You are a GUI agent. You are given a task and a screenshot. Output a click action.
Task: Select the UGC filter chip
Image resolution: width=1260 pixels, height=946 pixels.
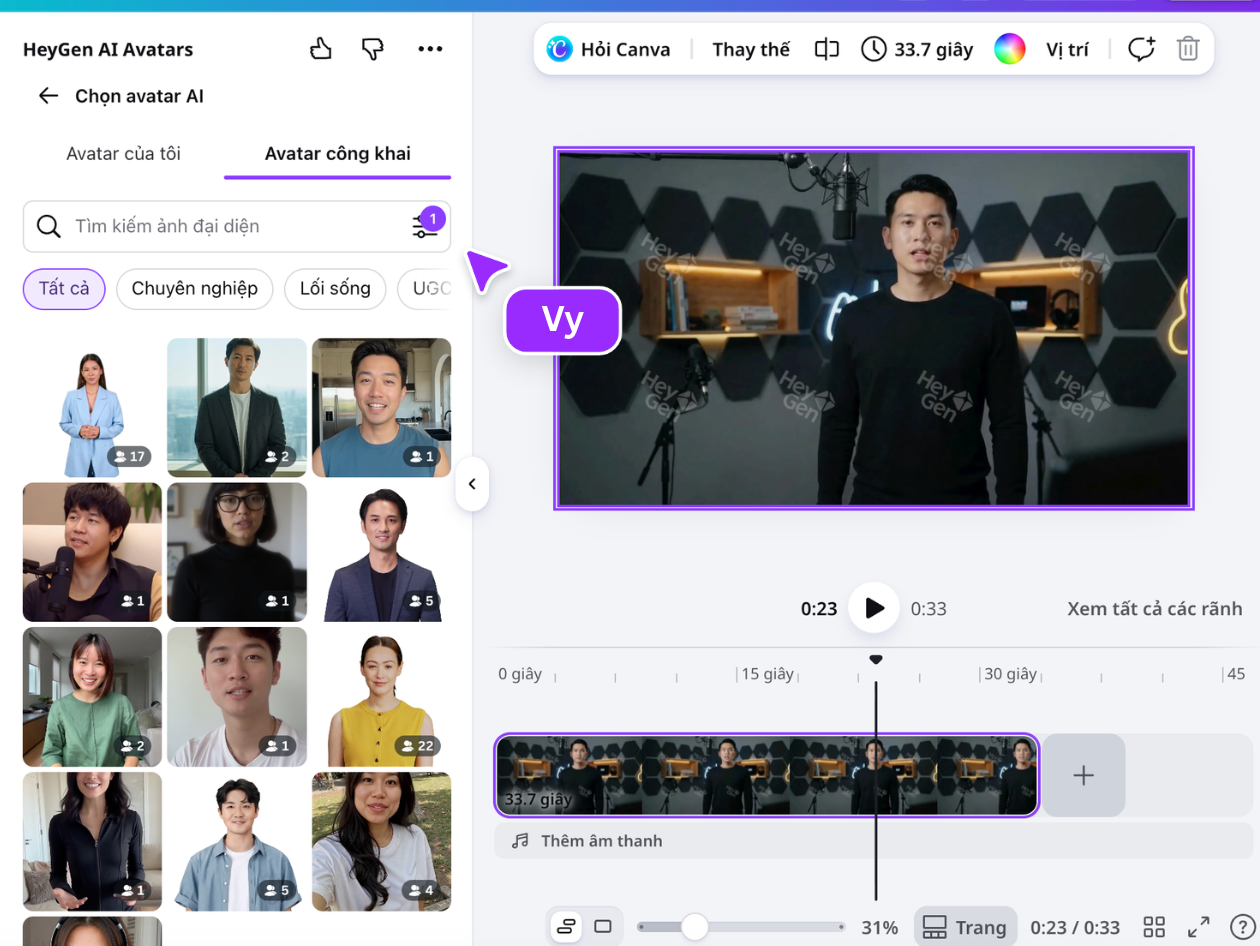click(x=425, y=289)
